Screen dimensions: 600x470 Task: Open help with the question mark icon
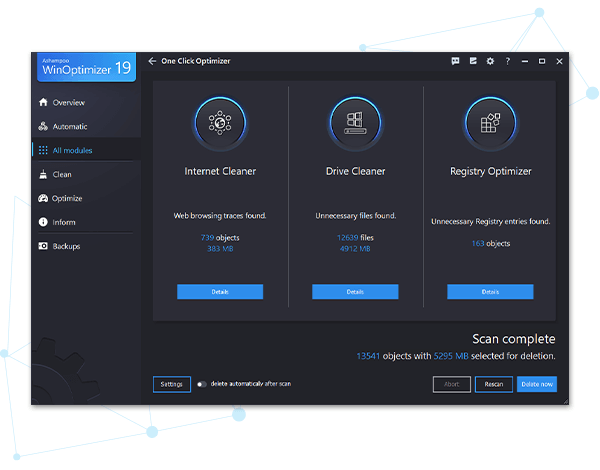[507, 61]
